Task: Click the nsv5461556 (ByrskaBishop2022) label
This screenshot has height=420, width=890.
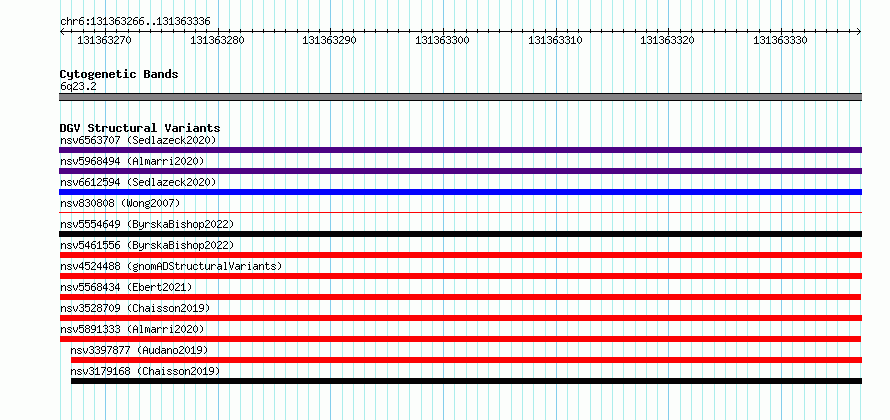Action: click(x=147, y=245)
